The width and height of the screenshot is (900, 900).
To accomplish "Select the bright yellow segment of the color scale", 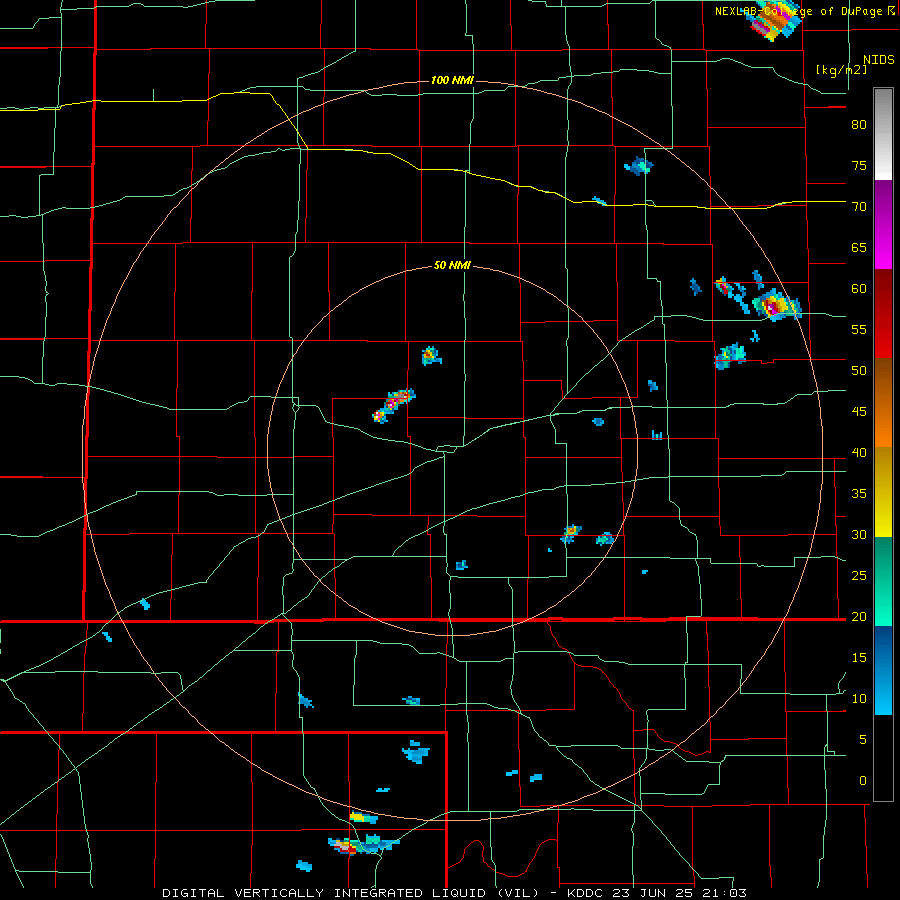I will click(883, 514).
